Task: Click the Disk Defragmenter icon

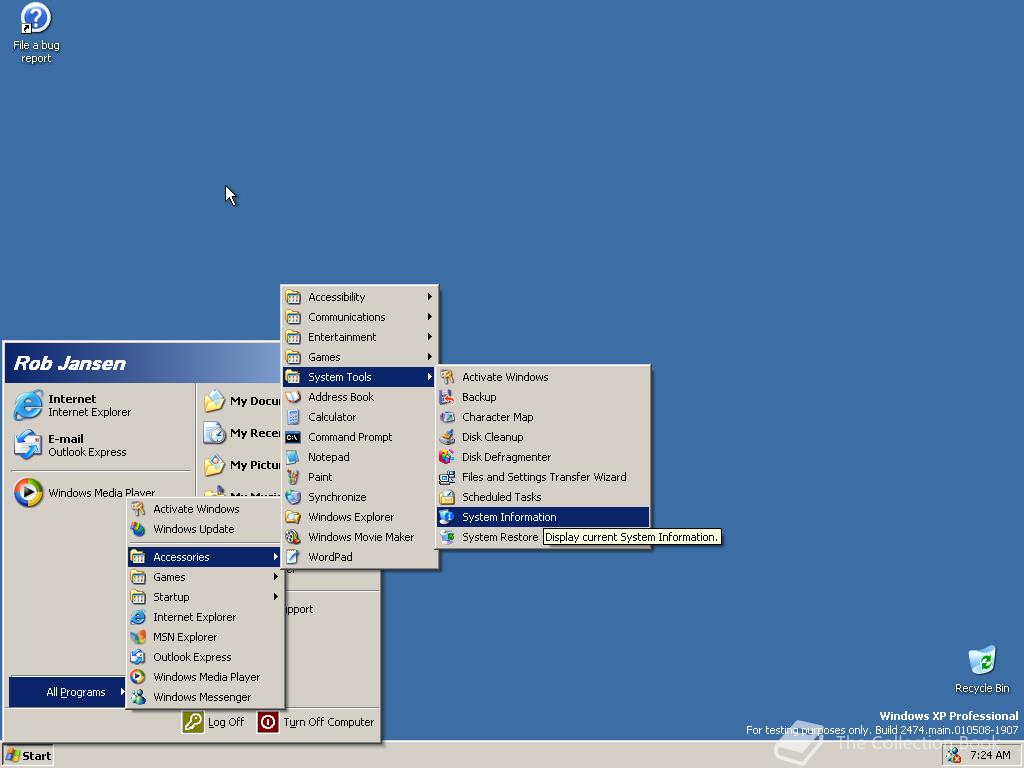Action: click(x=447, y=456)
